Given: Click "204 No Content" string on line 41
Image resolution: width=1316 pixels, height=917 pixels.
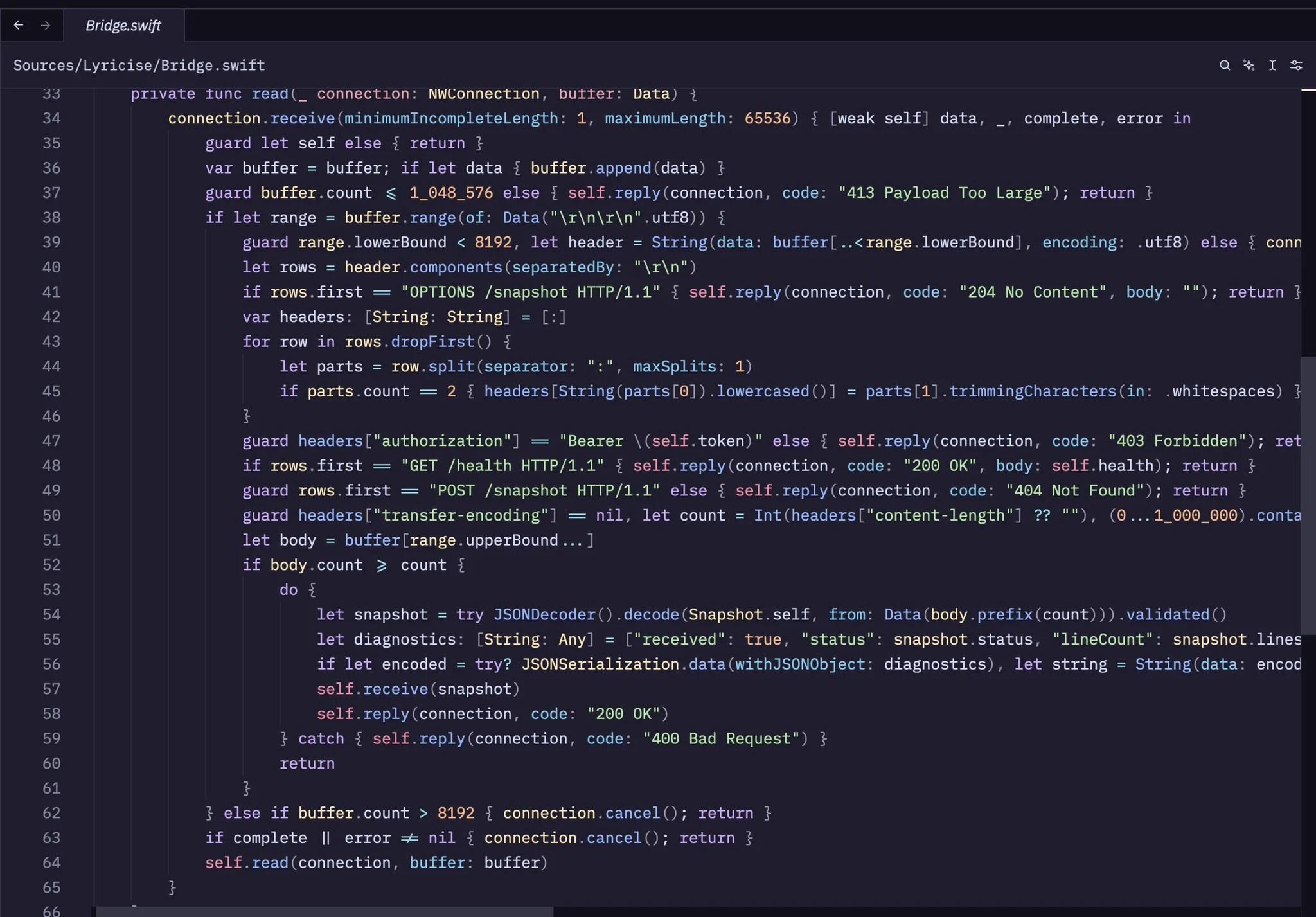Looking at the screenshot, I should point(1033,292).
